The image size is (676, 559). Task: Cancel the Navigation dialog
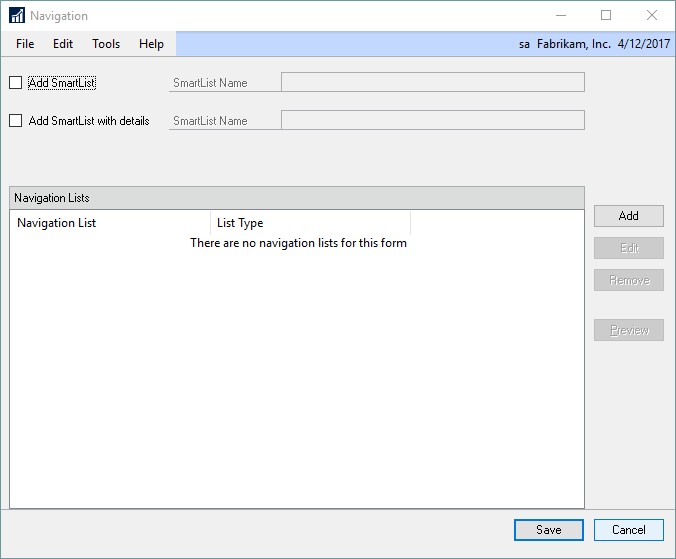point(629,530)
